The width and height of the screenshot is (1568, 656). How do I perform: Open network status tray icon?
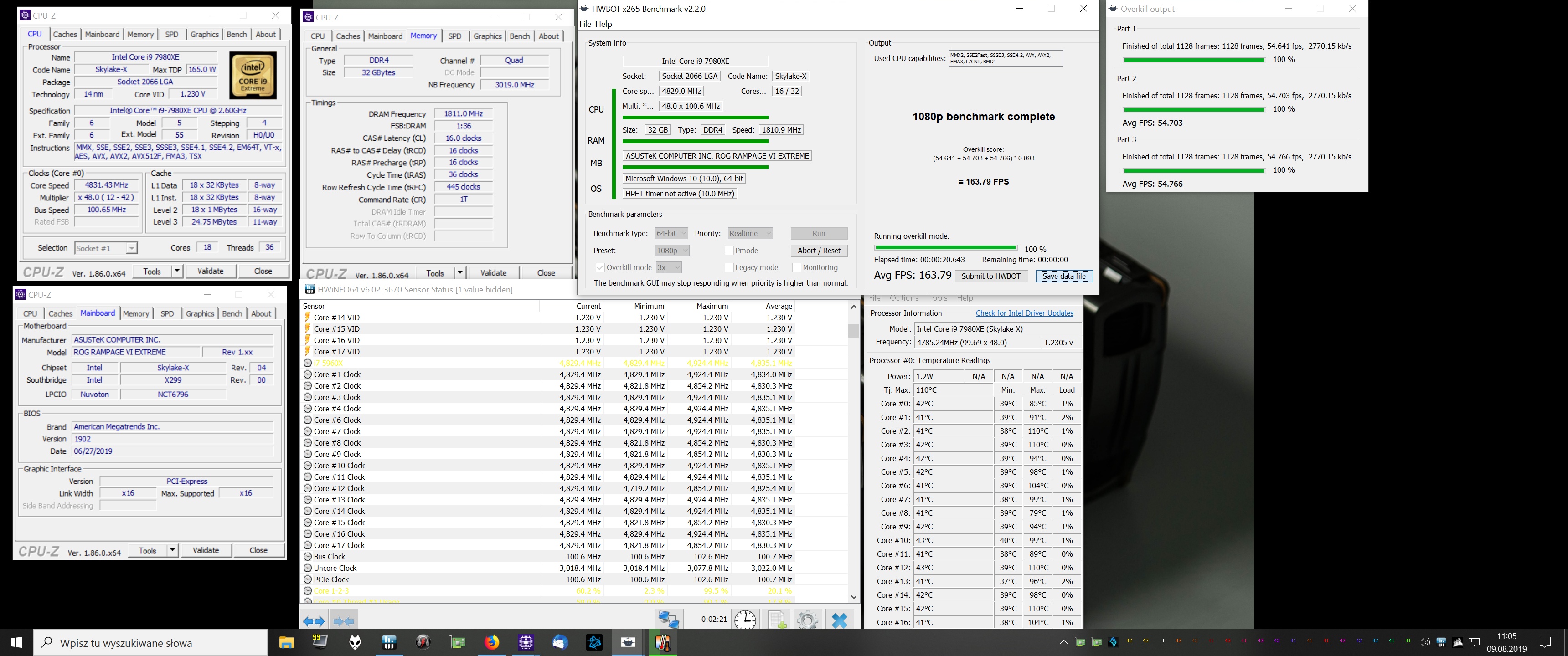click(x=1474, y=643)
